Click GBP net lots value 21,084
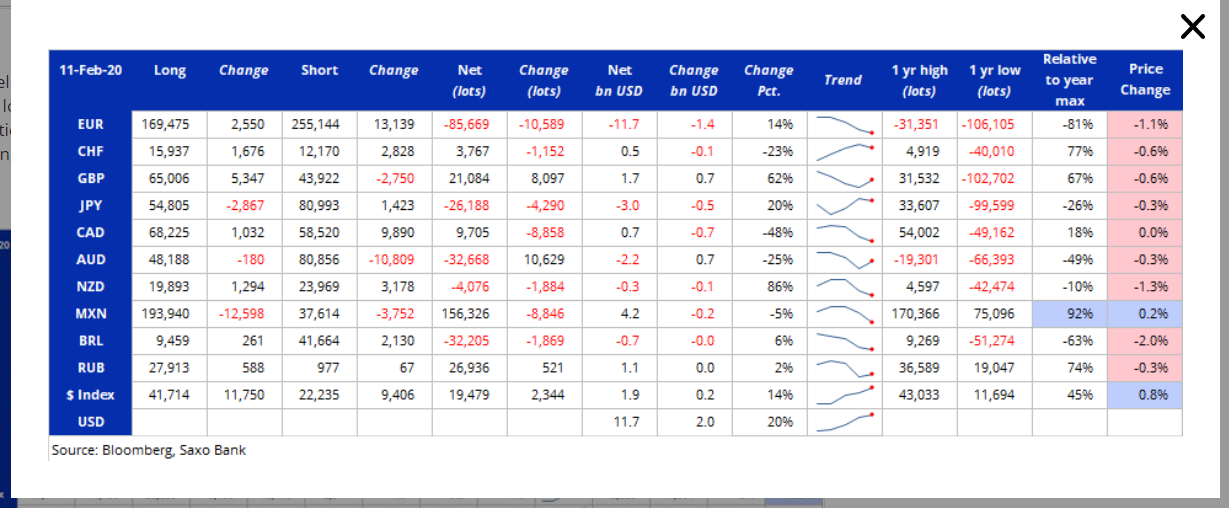This screenshot has width=1229, height=508. (470, 179)
